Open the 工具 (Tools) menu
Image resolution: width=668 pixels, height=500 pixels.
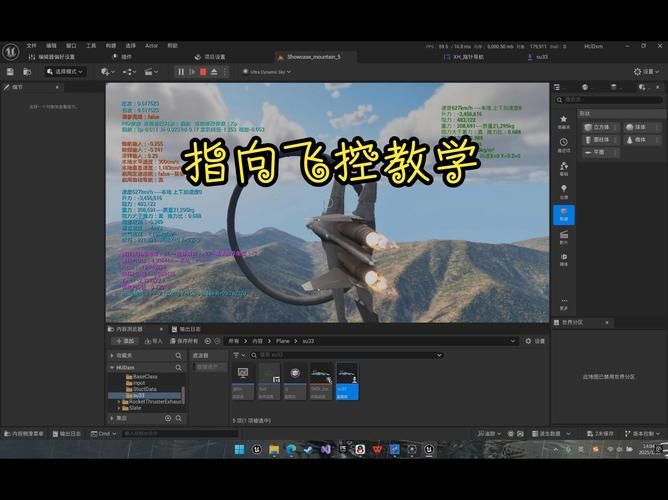coord(91,46)
